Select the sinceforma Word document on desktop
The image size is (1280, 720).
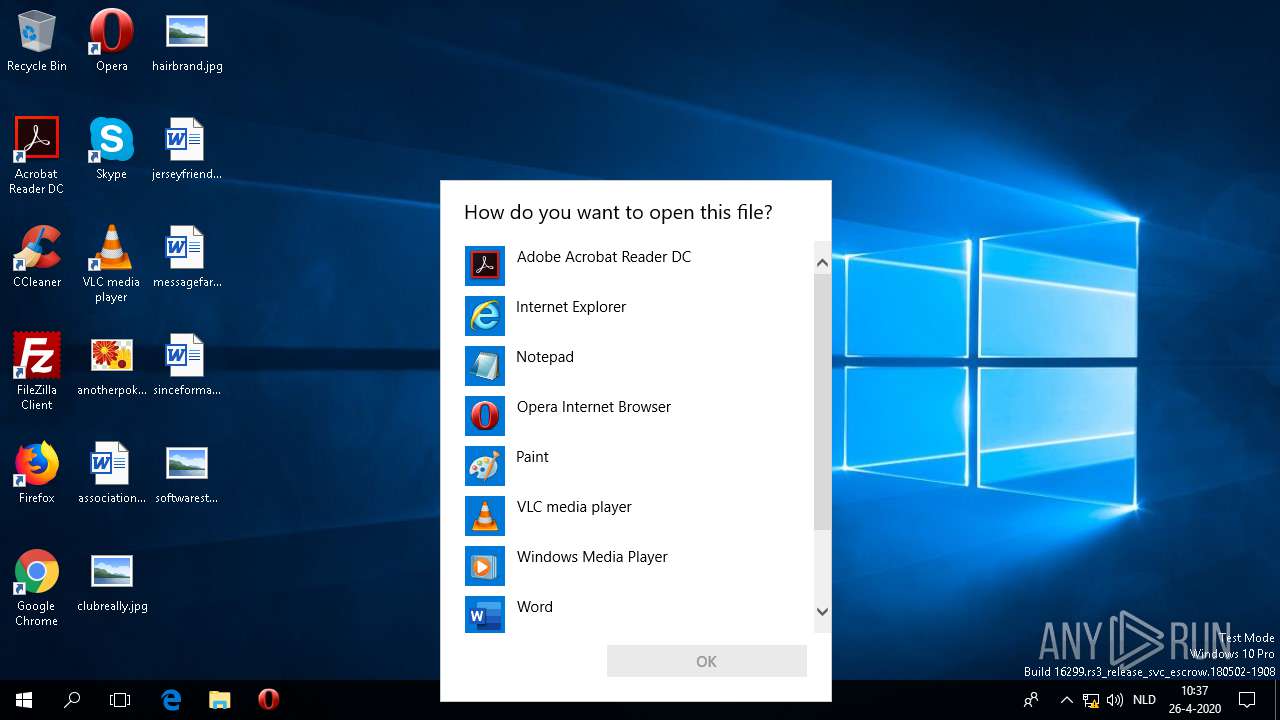(187, 364)
